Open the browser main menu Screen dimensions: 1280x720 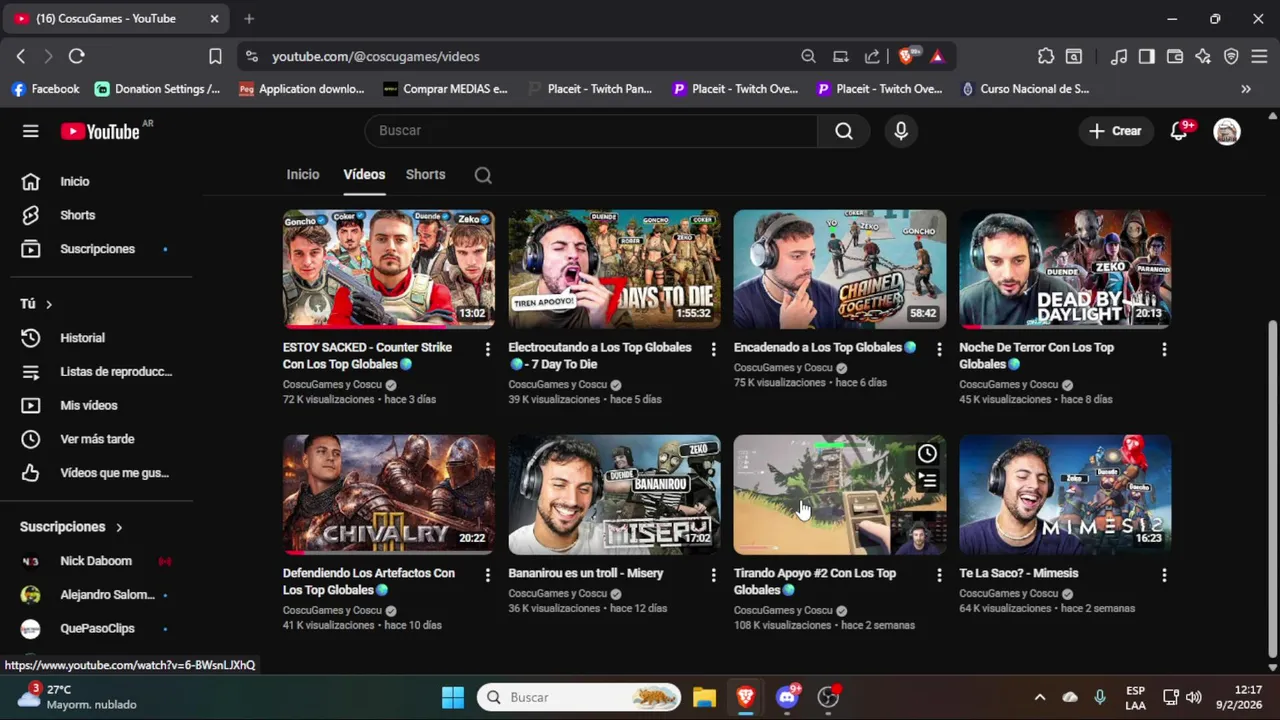tap(1259, 57)
